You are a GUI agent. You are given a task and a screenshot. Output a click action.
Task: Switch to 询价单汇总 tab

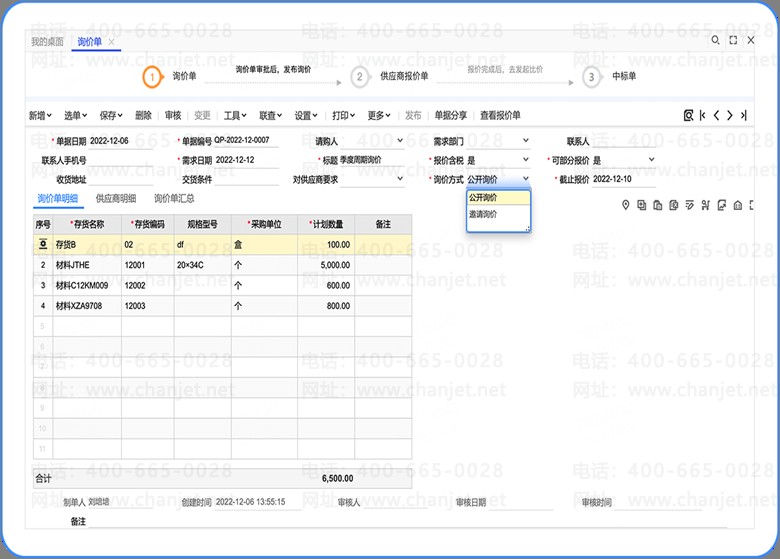click(x=174, y=199)
